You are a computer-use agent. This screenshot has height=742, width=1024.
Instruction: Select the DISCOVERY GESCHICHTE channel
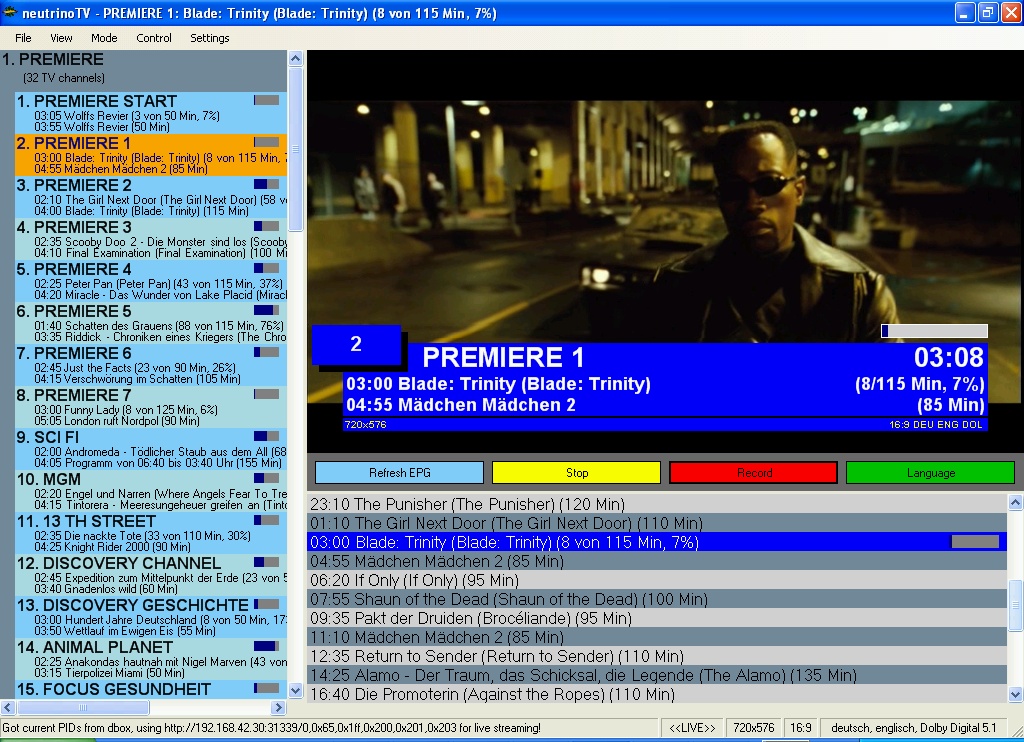pyautogui.click(x=151, y=617)
